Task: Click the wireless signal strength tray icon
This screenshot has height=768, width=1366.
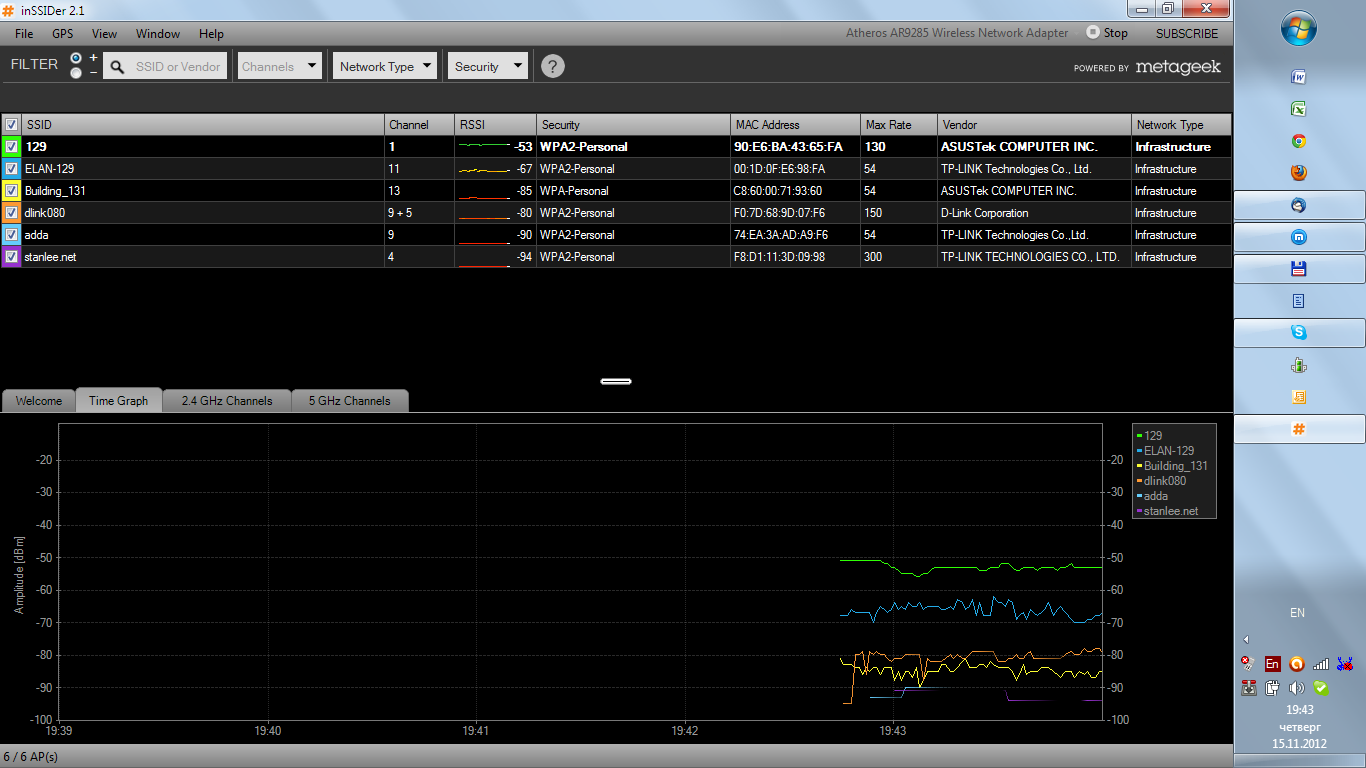Action: 1321,663
